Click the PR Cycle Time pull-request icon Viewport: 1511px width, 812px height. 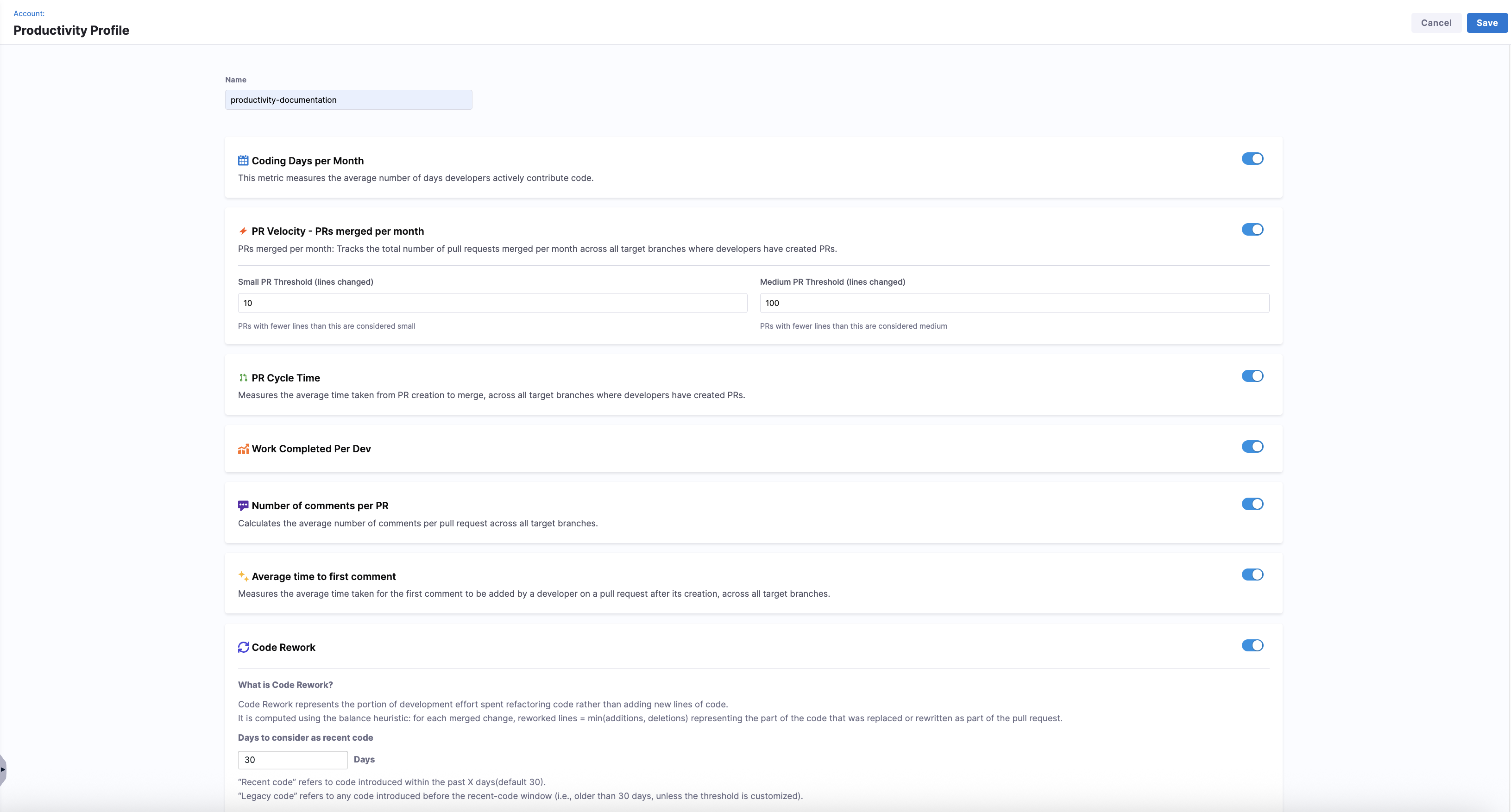point(243,378)
